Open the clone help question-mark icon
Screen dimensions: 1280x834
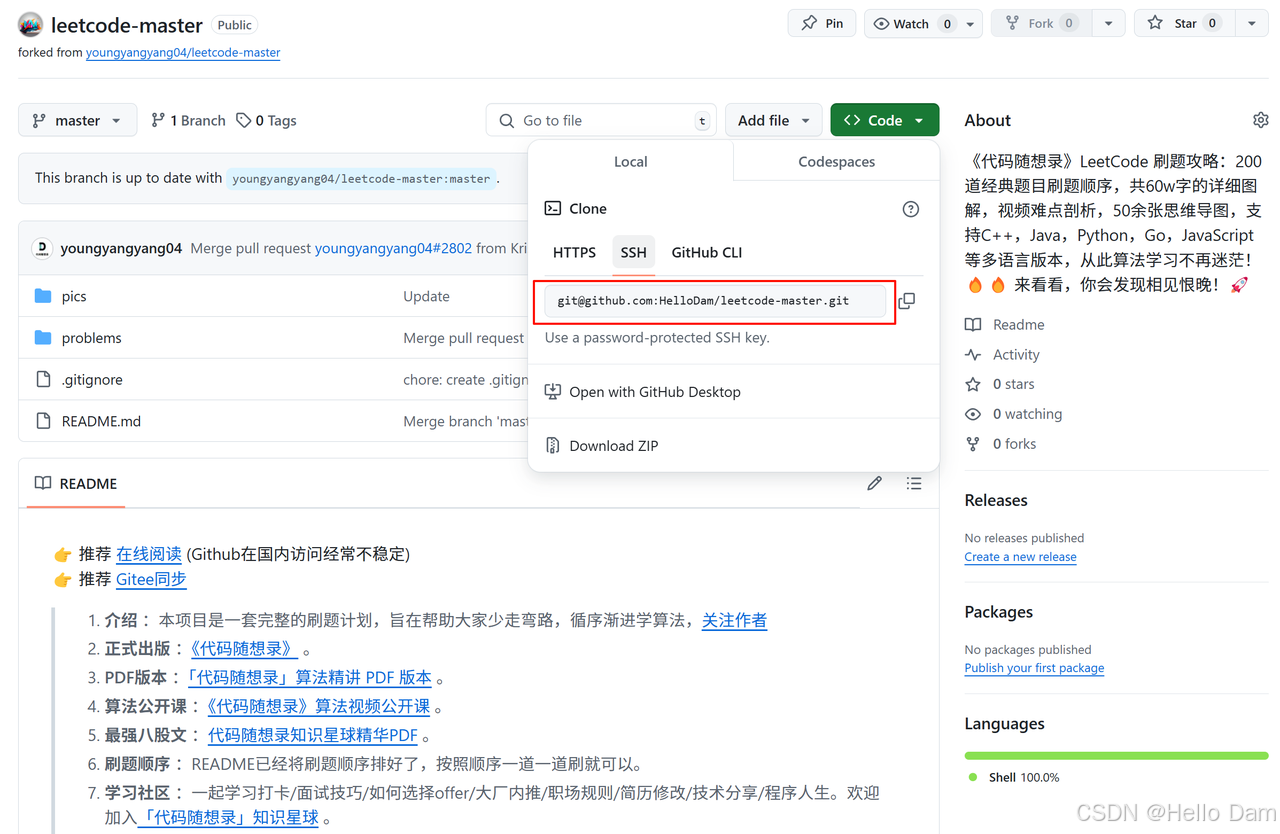[910, 209]
